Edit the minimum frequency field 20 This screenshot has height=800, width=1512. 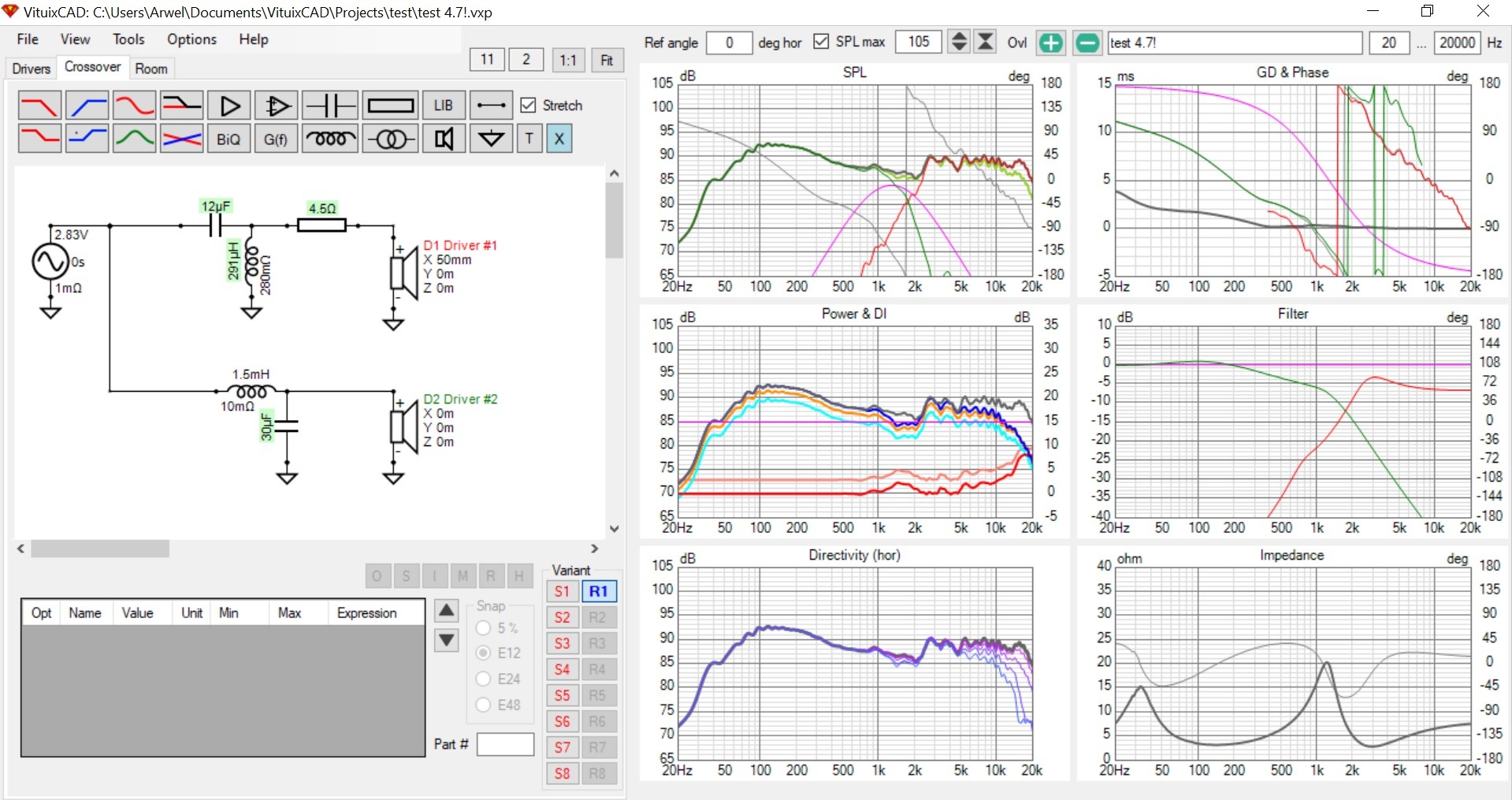(1388, 43)
